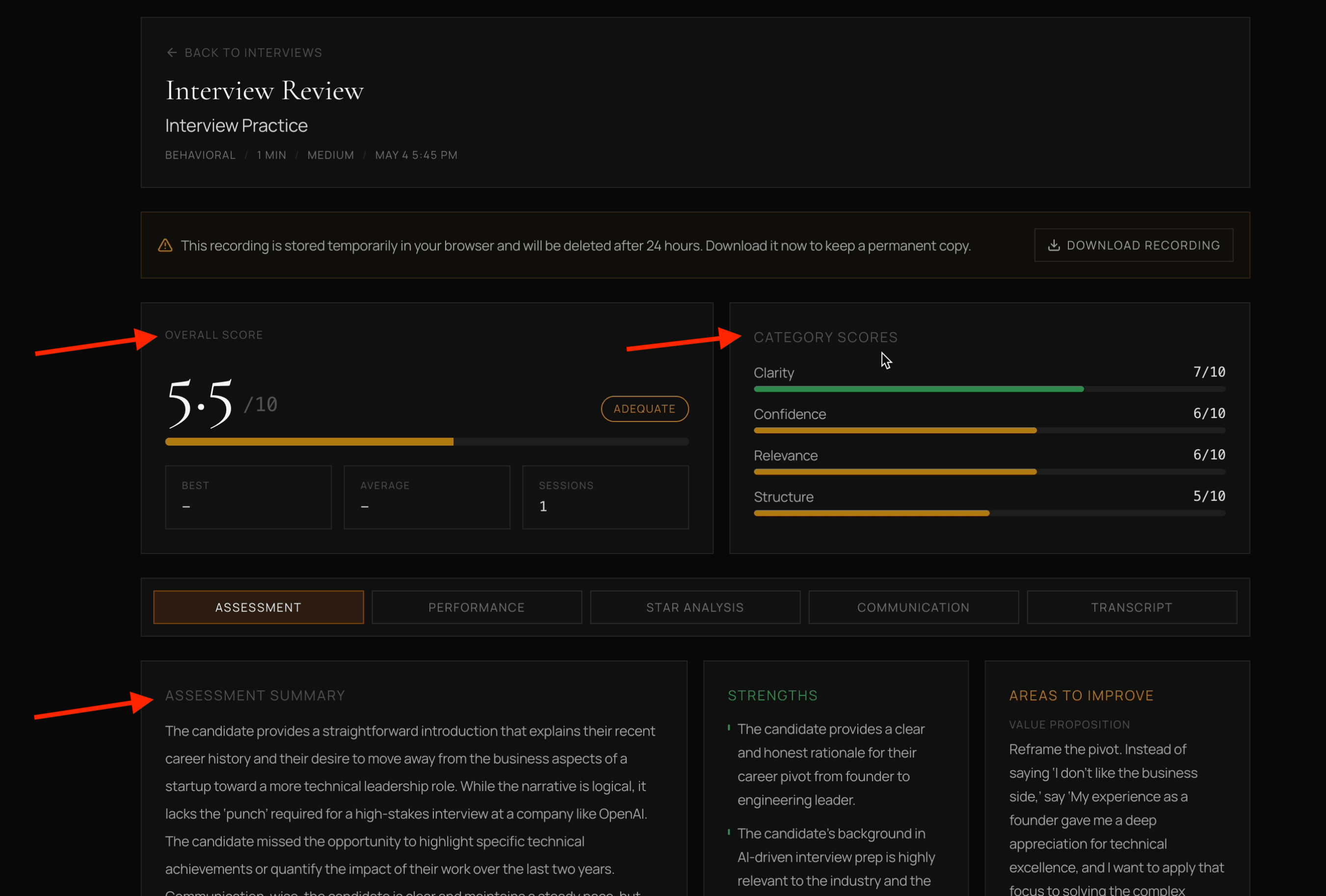
Task: Click the 'Interview Review' heading
Action: [264, 90]
